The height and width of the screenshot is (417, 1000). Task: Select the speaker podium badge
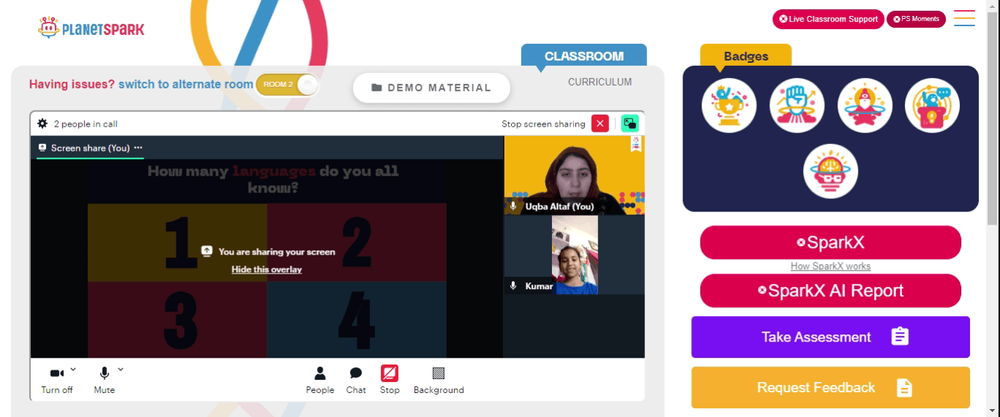[932, 105]
